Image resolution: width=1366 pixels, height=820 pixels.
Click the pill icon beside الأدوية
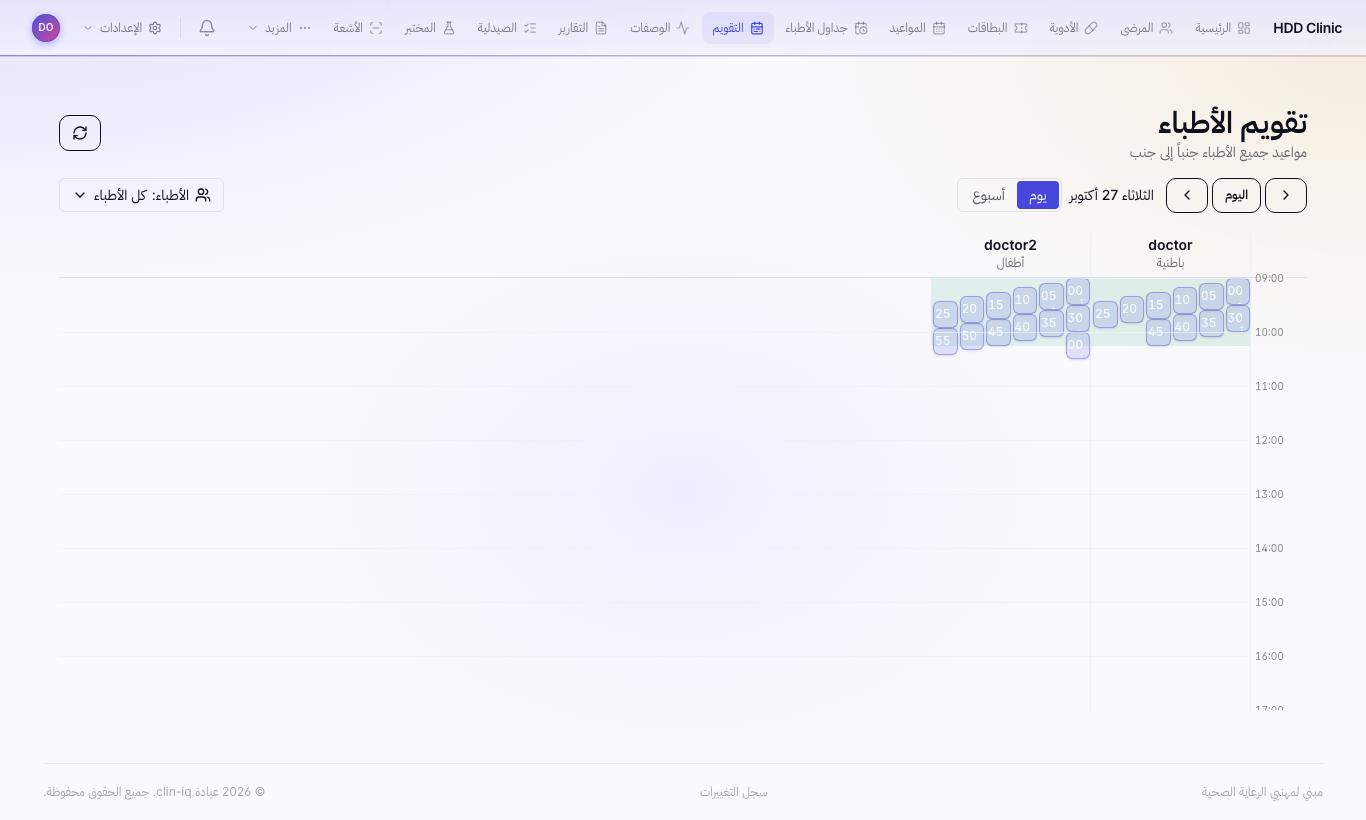(x=1091, y=28)
